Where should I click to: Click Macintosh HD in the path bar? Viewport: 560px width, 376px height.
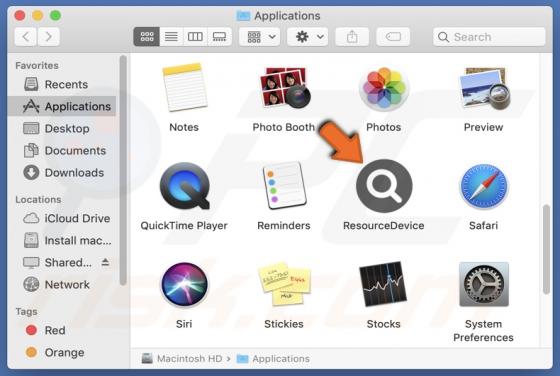[182, 359]
